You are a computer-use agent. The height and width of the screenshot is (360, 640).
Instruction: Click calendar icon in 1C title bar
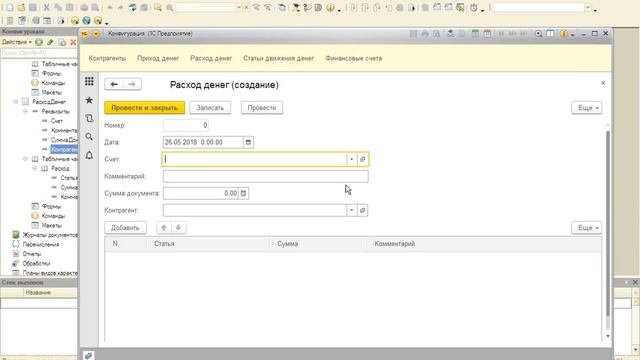[x=487, y=34]
